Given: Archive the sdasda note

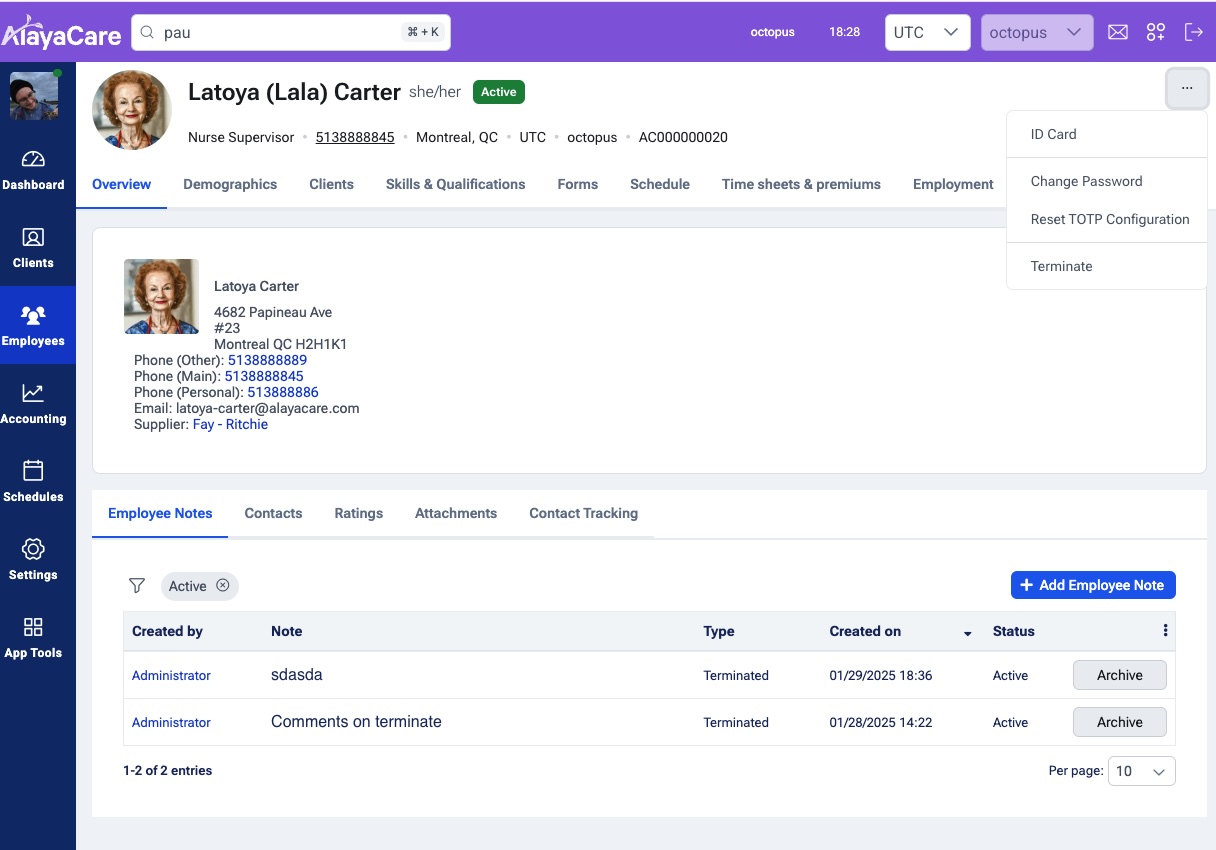Looking at the screenshot, I should pyautogui.click(x=1119, y=675).
